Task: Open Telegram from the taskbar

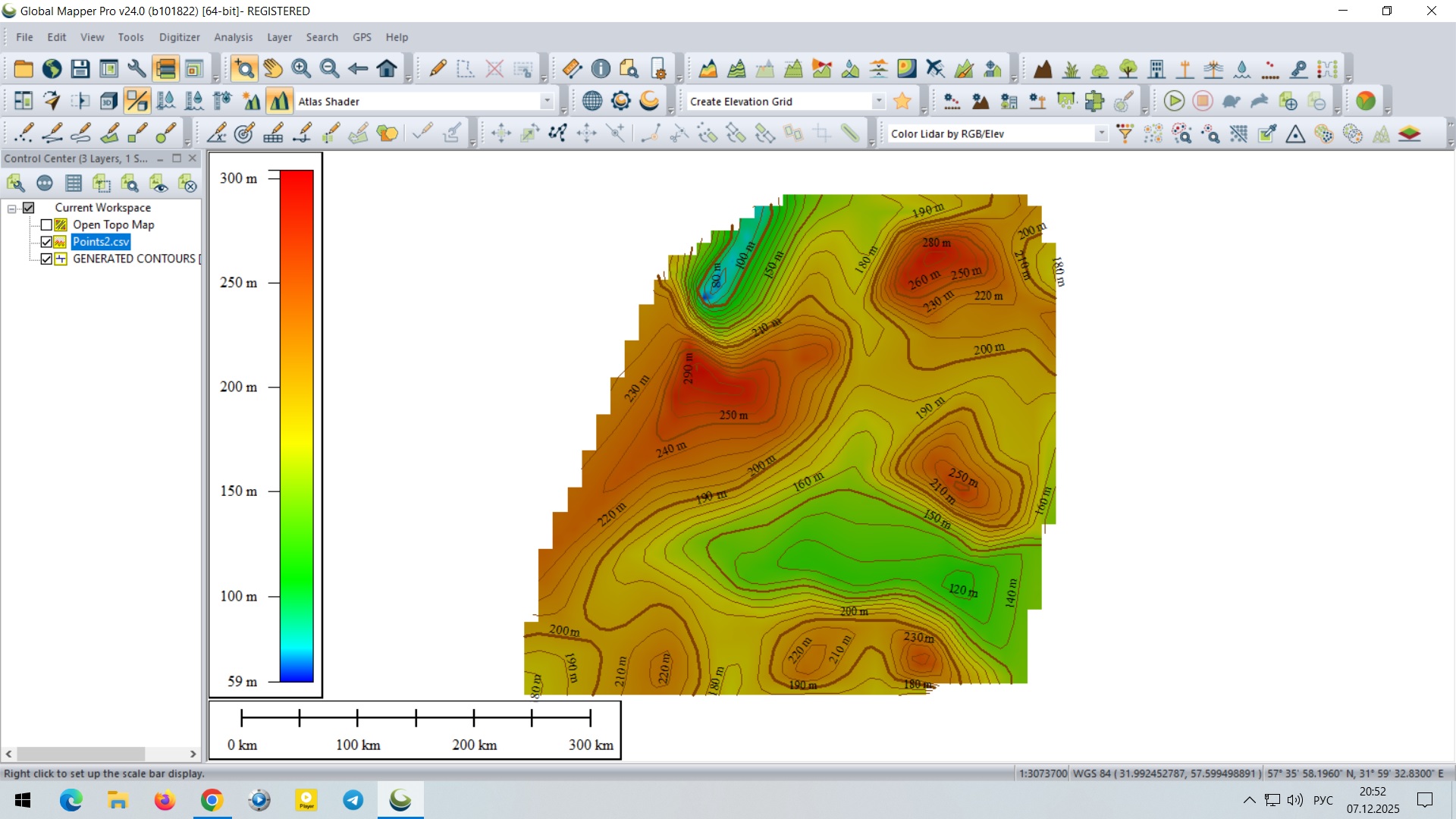Action: pyautogui.click(x=353, y=800)
